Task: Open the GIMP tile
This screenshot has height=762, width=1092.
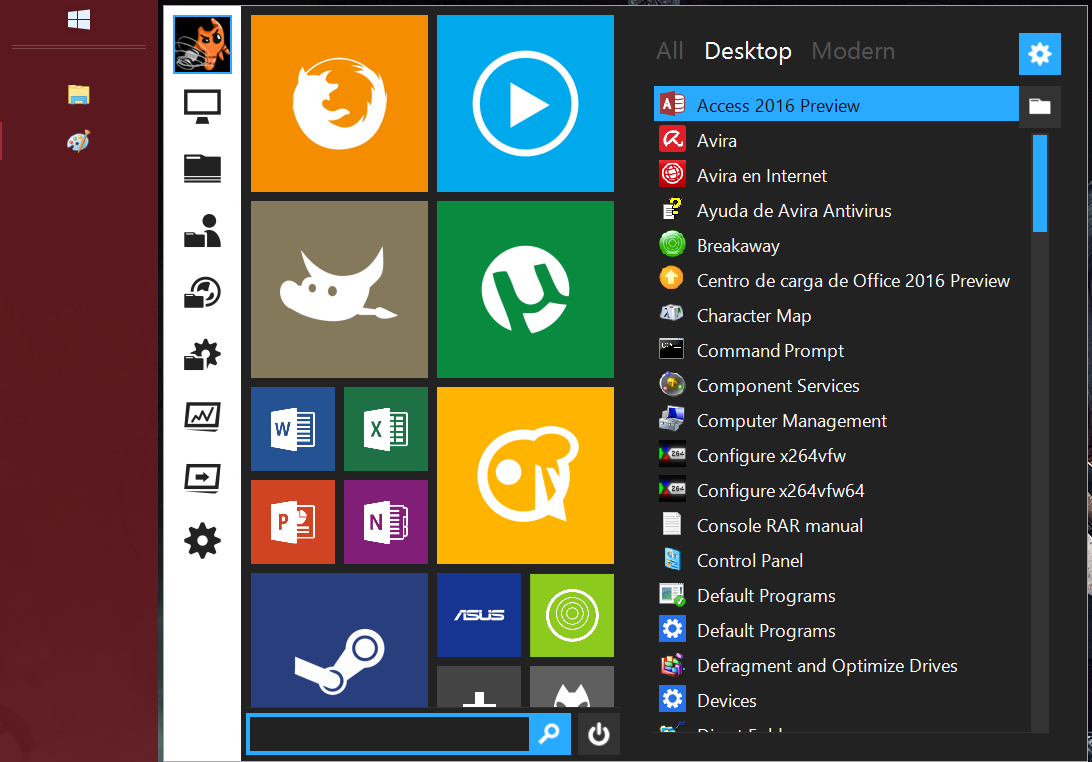Action: click(x=339, y=289)
